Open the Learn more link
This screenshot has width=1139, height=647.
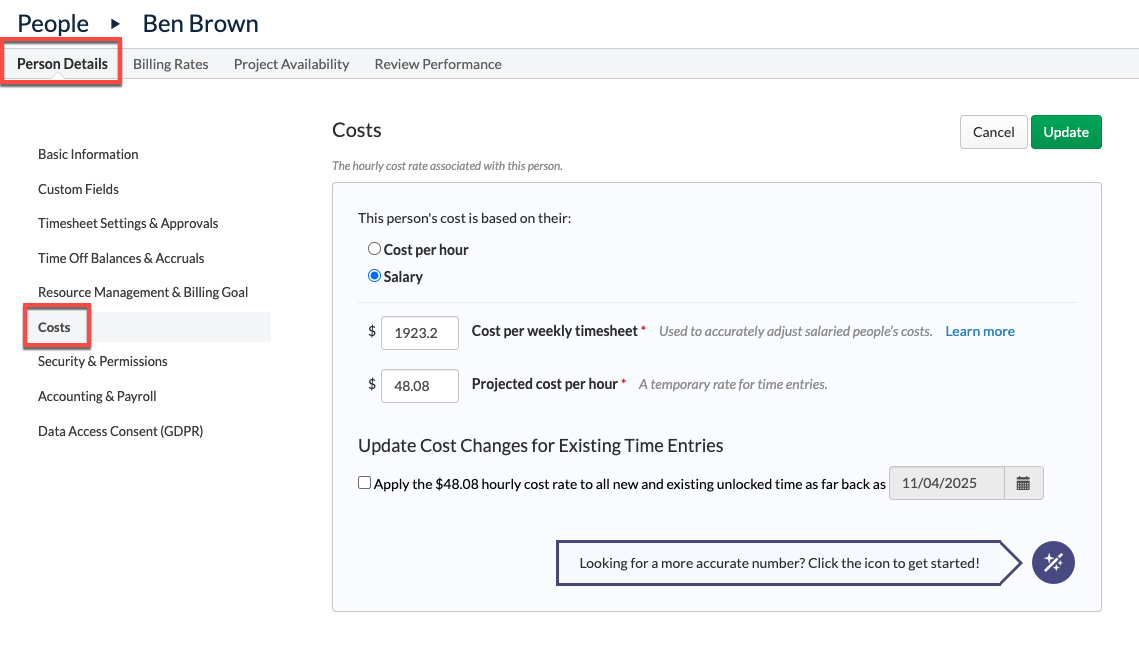click(980, 331)
